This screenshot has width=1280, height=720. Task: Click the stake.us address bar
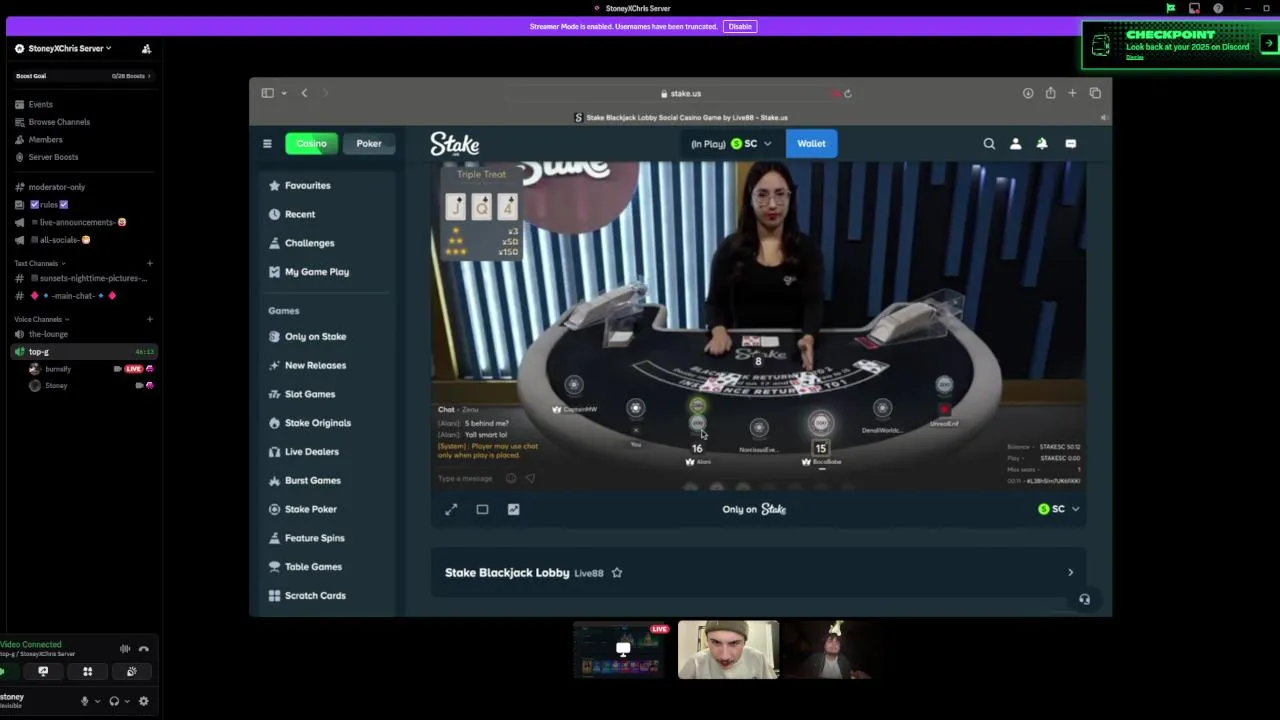pyautogui.click(x=681, y=93)
